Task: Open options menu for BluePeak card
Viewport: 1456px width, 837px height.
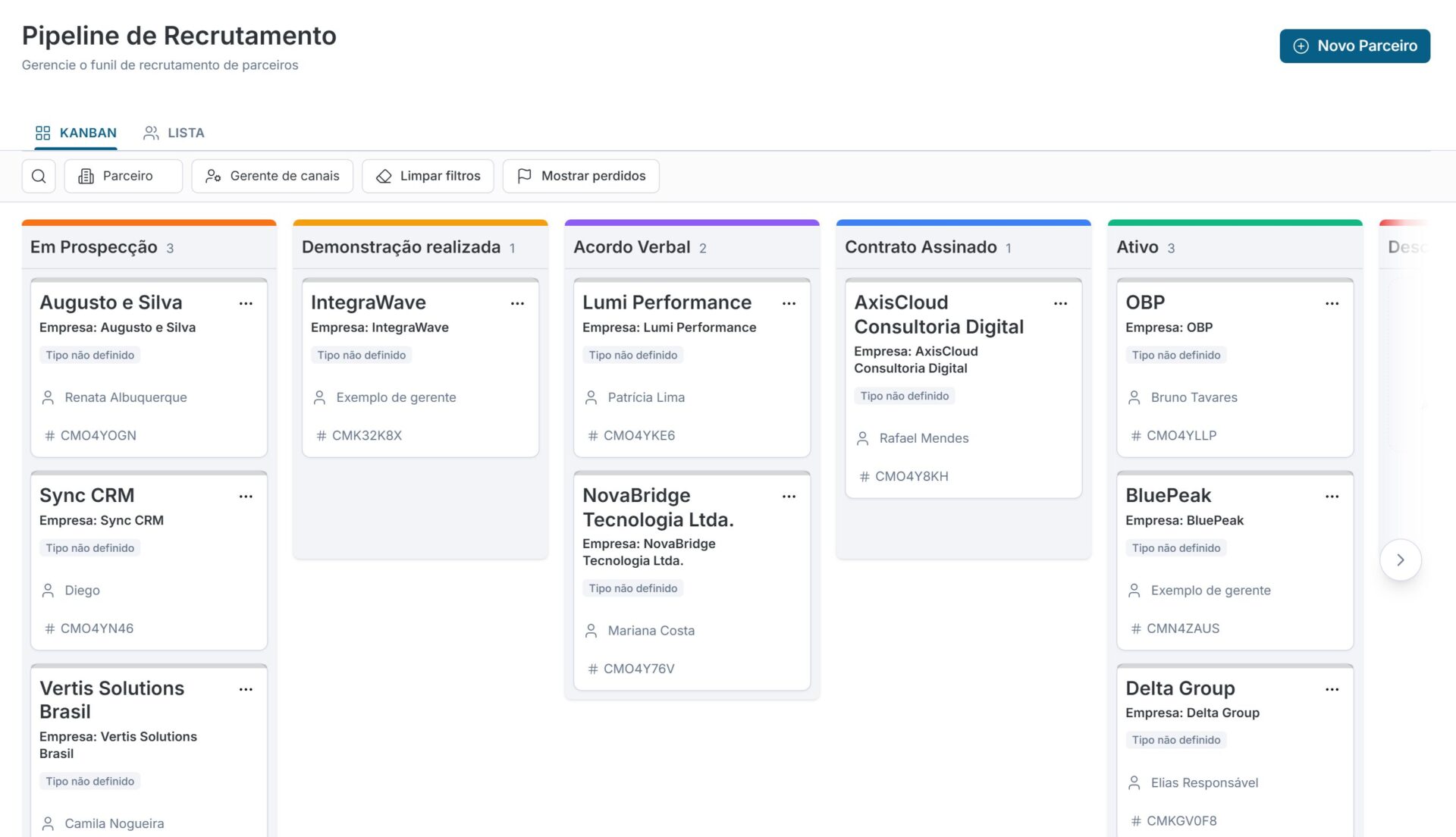Action: [1332, 497]
